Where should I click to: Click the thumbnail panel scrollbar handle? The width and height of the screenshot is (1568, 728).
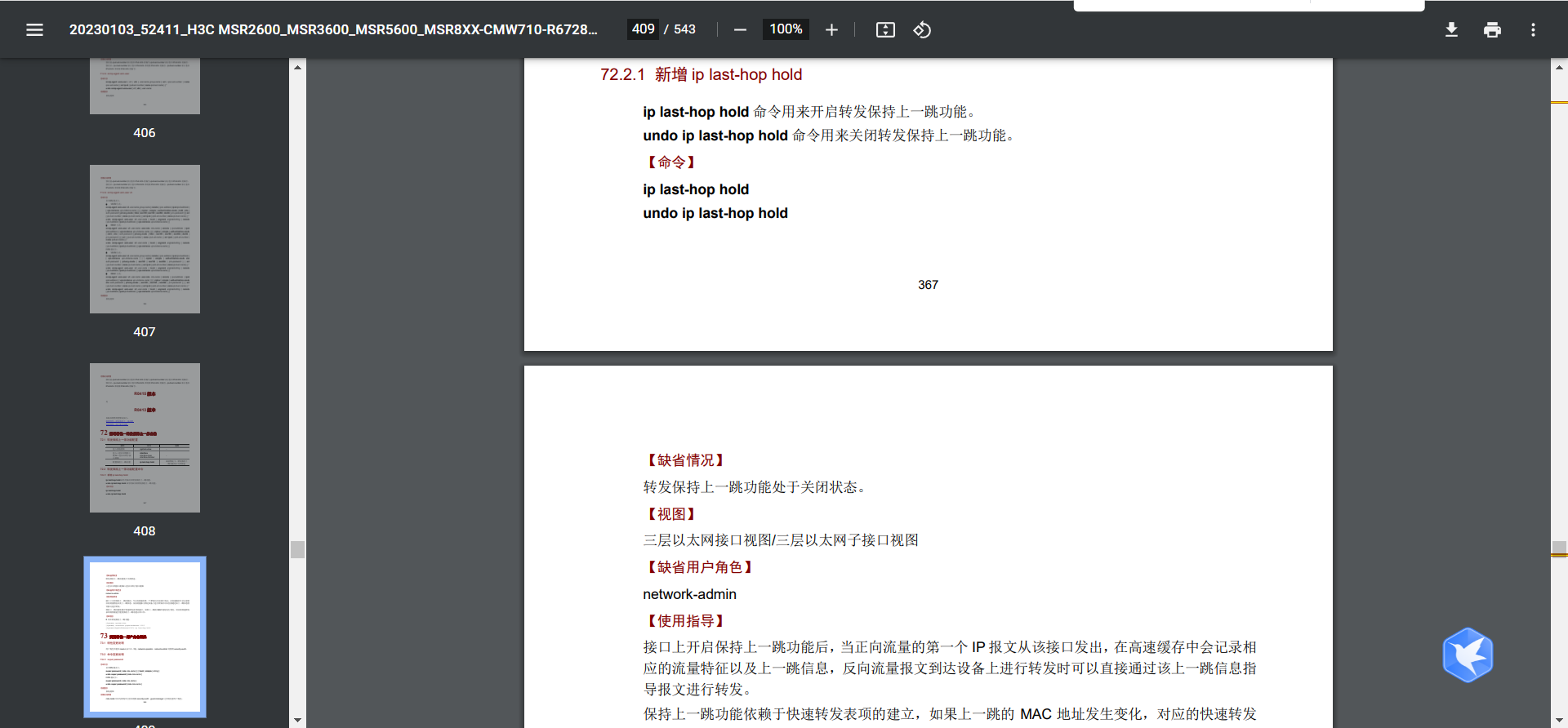[x=297, y=549]
